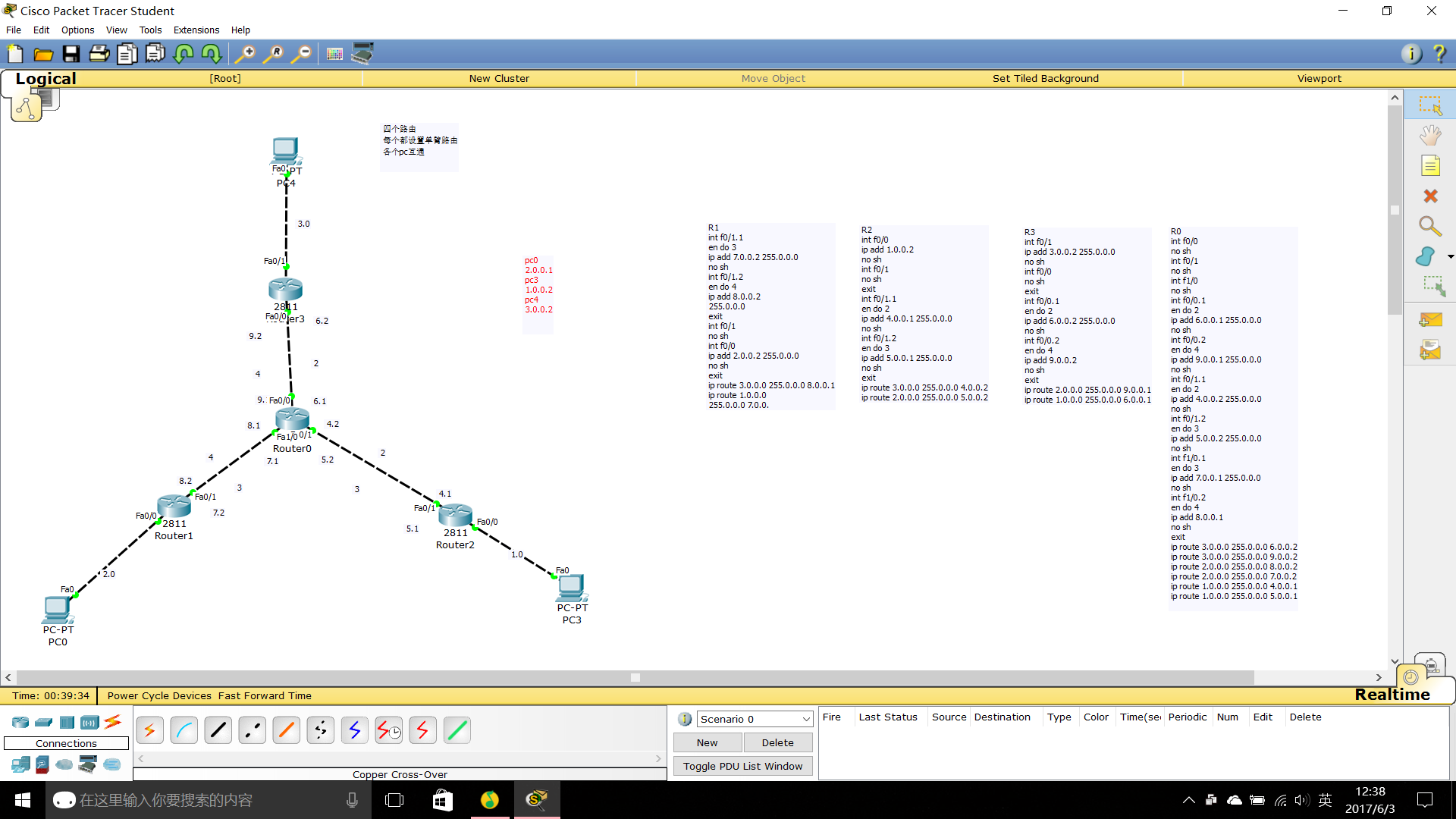This screenshot has height=819, width=1456.
Task: Select the Connections lightning category
Action: [113, 721]
